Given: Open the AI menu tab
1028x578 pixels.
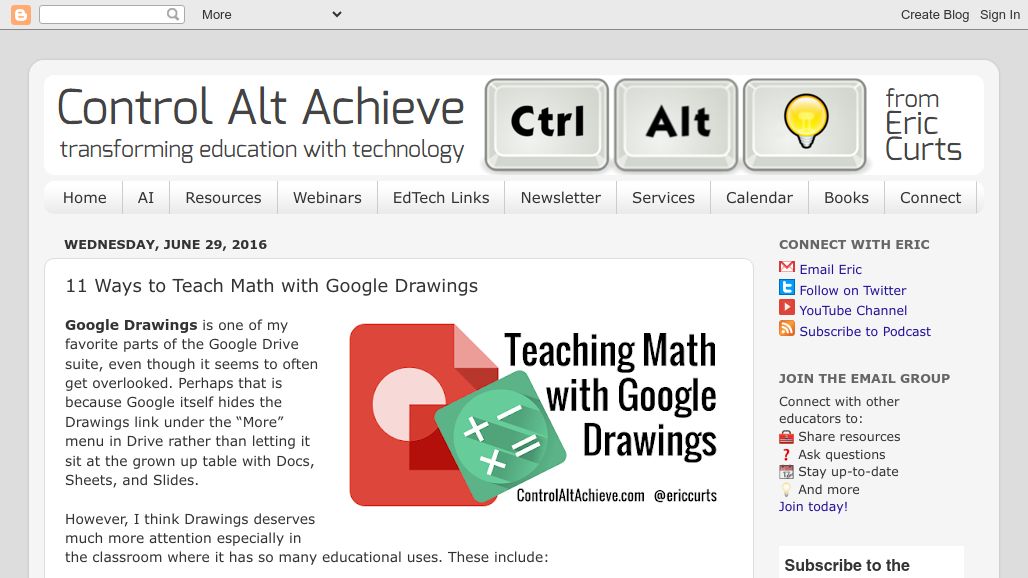Looking at the screenshot, I should click(x=146, y=198).
